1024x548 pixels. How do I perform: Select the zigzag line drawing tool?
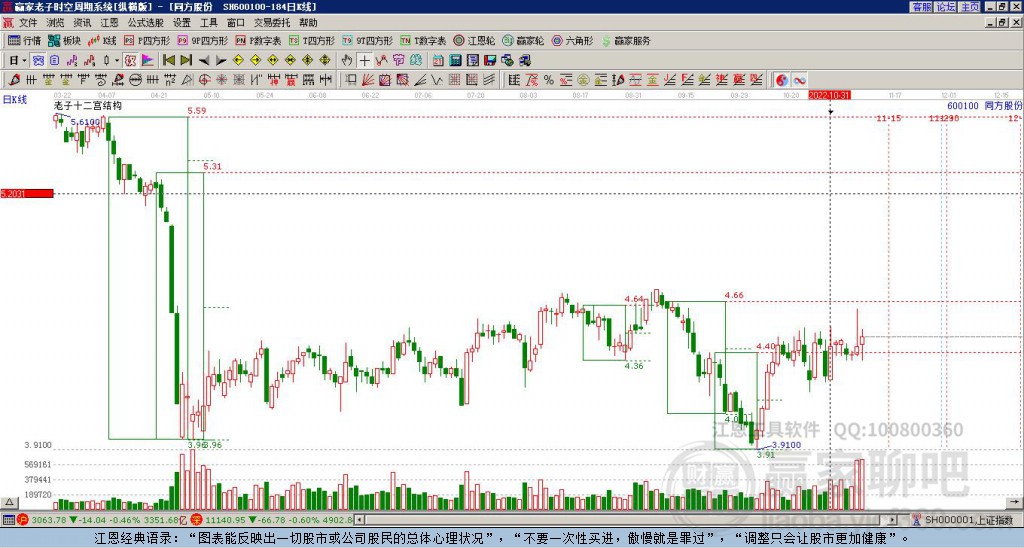click(437, 80)
